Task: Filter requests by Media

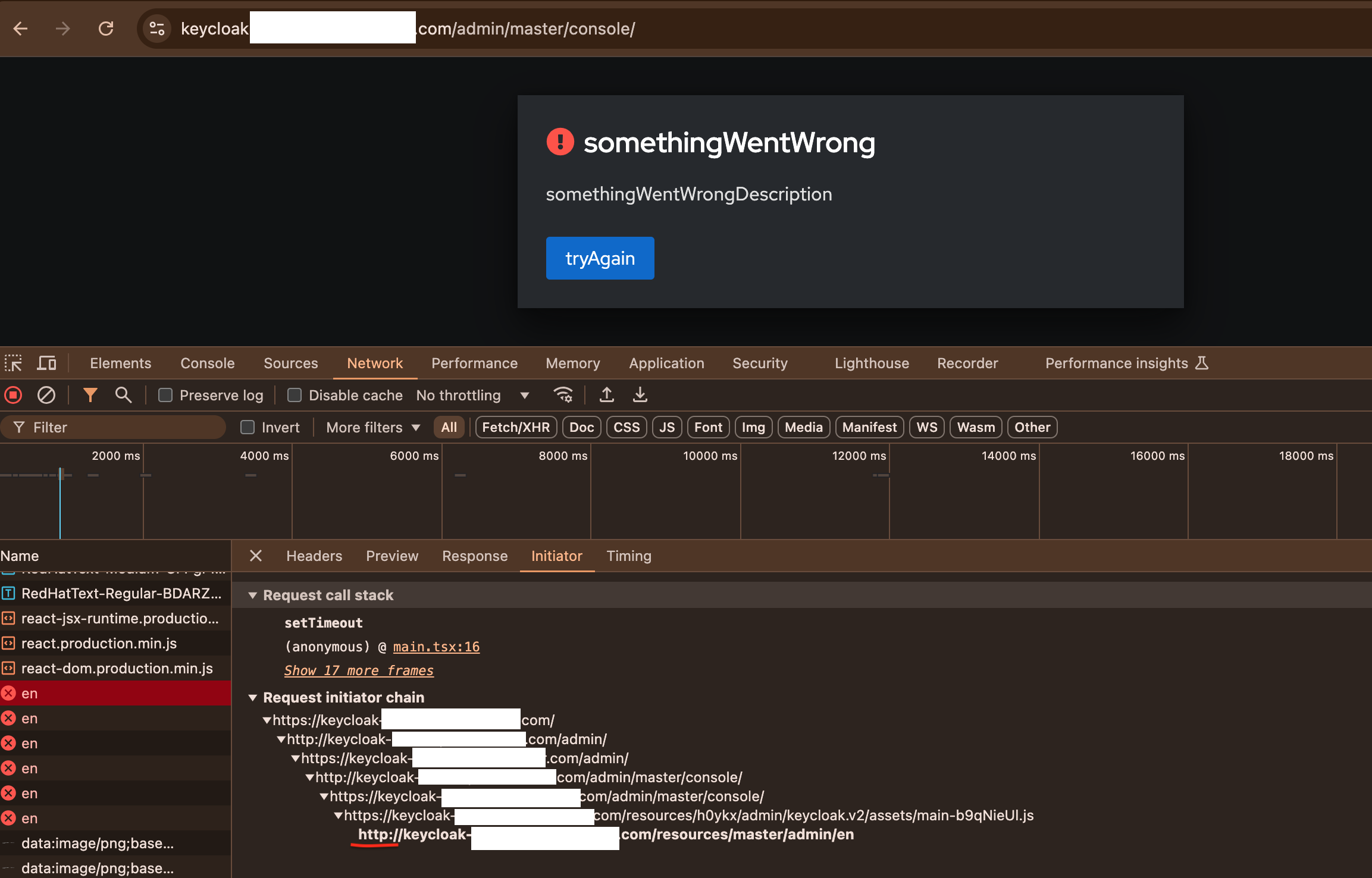Action: click(804, 427)
